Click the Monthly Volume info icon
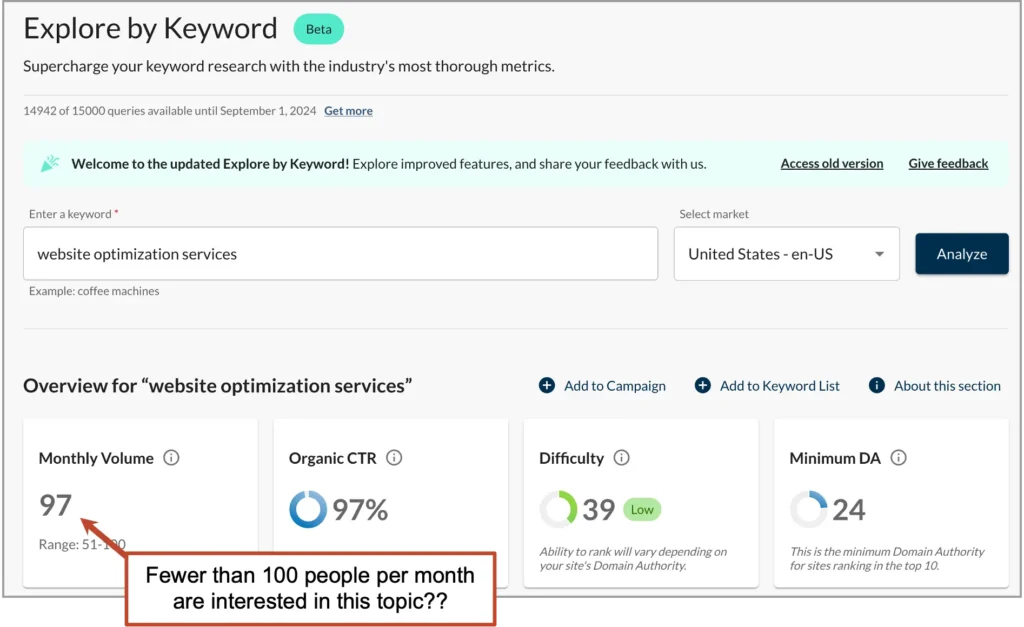 [x=171, y=458]
